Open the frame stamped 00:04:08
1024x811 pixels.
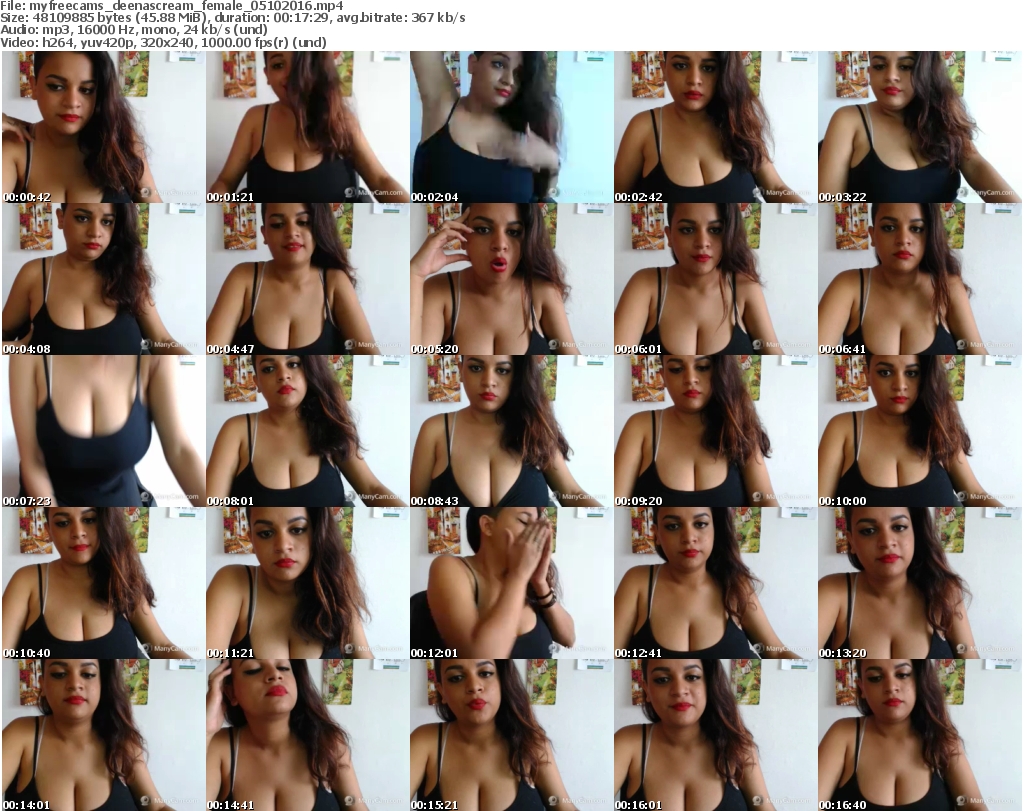(103, 279)
